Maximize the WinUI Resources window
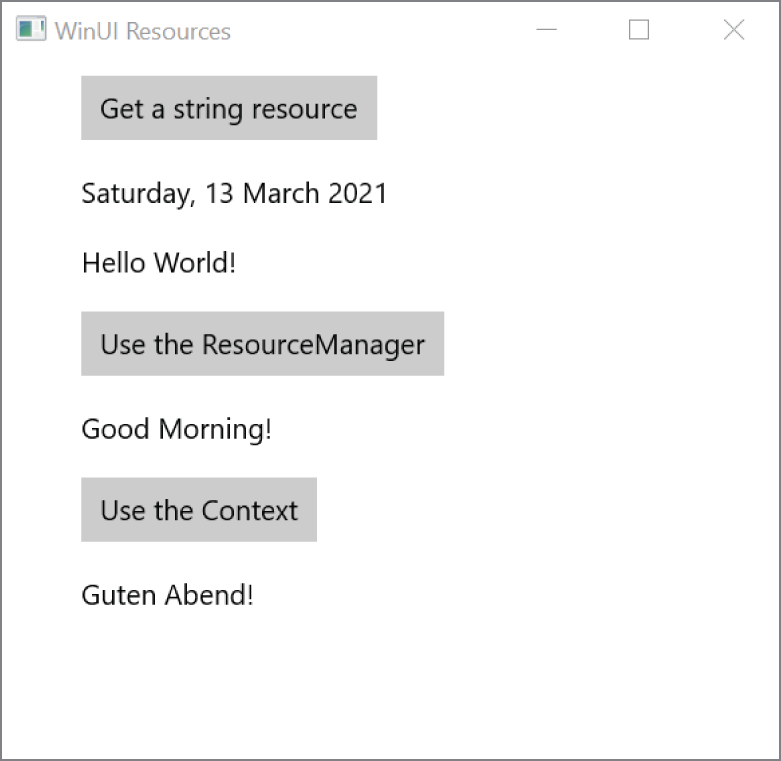781x761 pixels. 639,29
